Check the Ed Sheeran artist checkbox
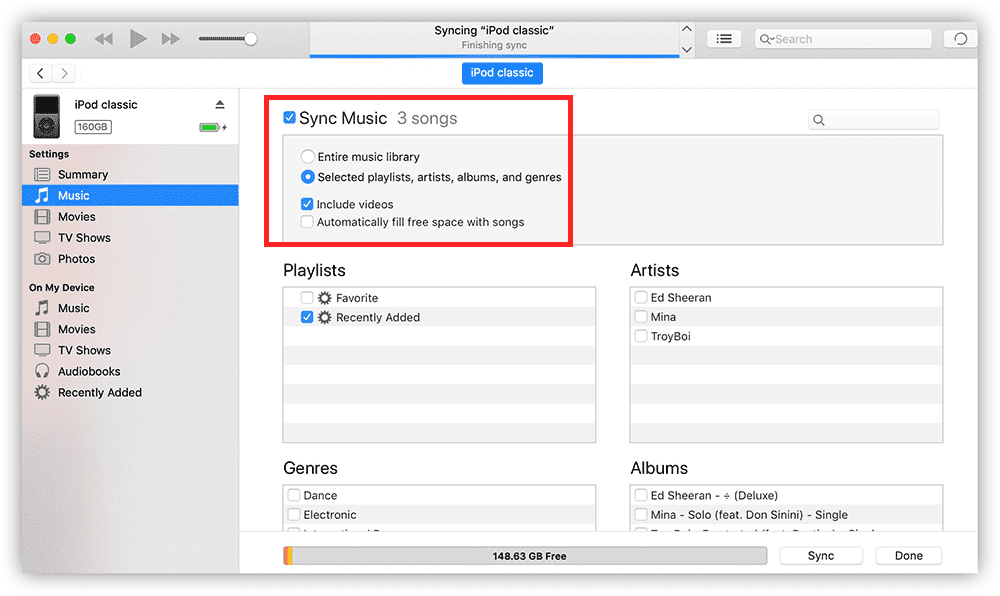Image resolution: width=1000 pixels, height=596 pixels. [641, 297]
